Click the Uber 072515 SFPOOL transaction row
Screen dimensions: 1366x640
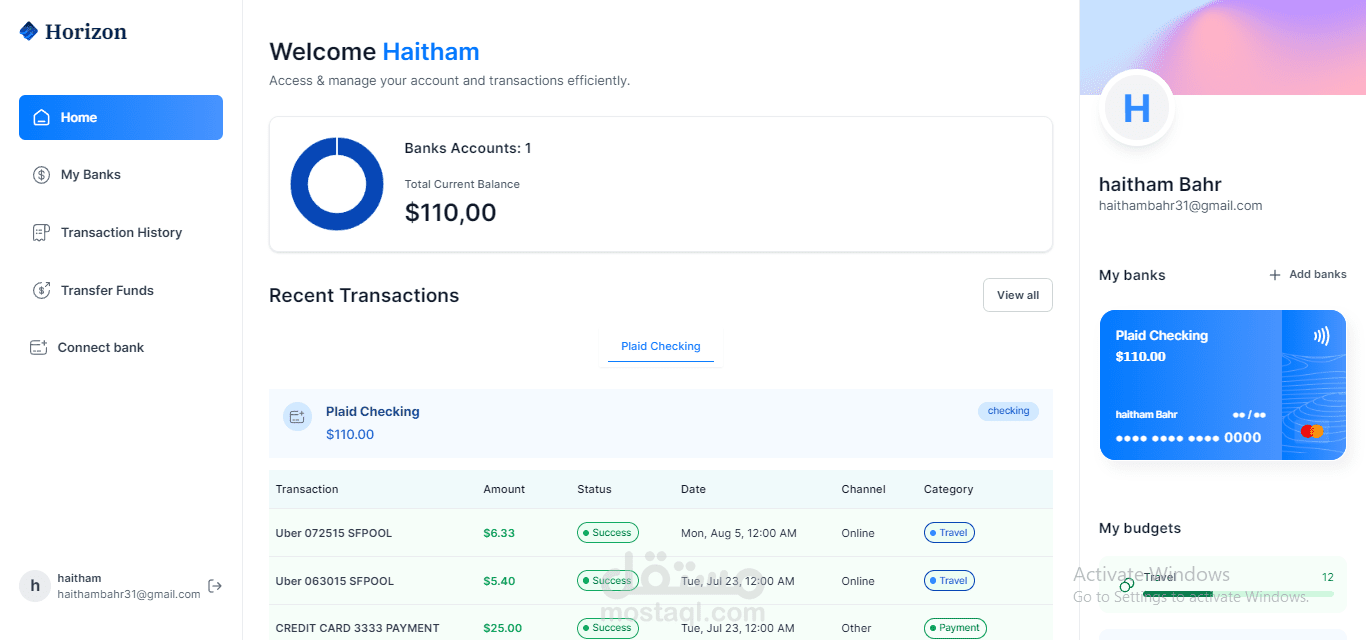(660, 532)
